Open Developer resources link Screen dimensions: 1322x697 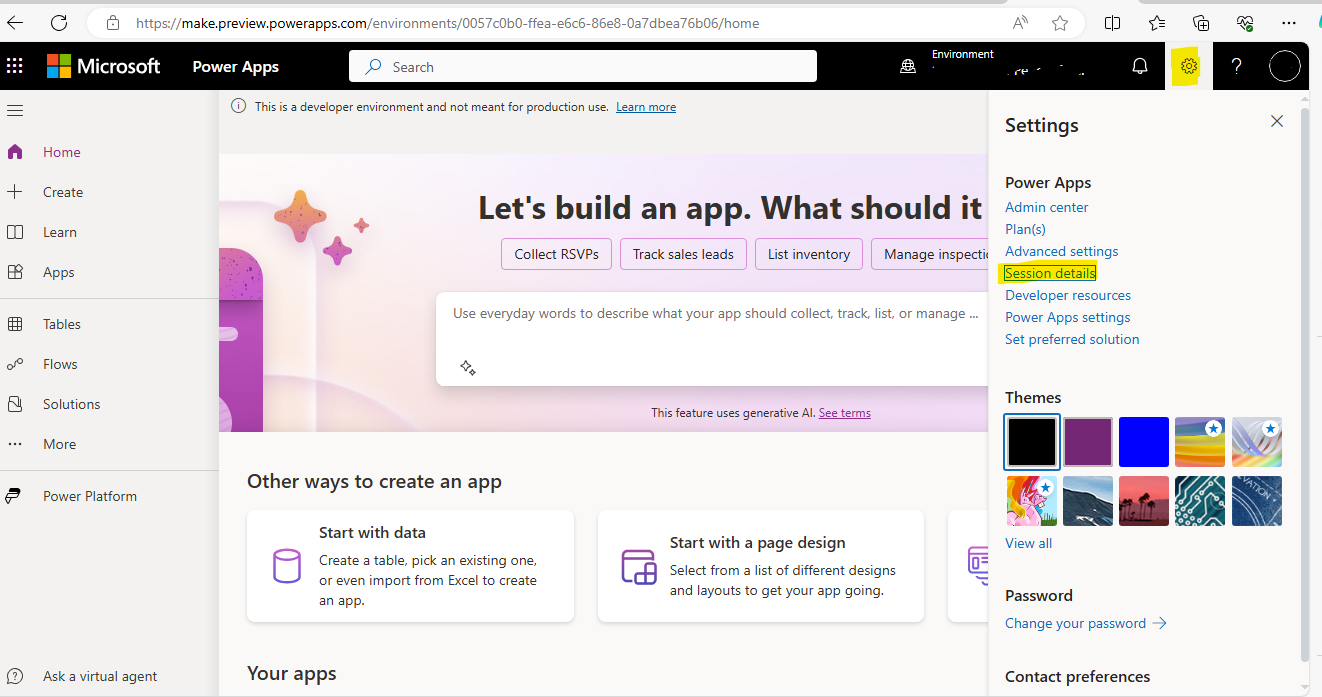(1068, 295)
